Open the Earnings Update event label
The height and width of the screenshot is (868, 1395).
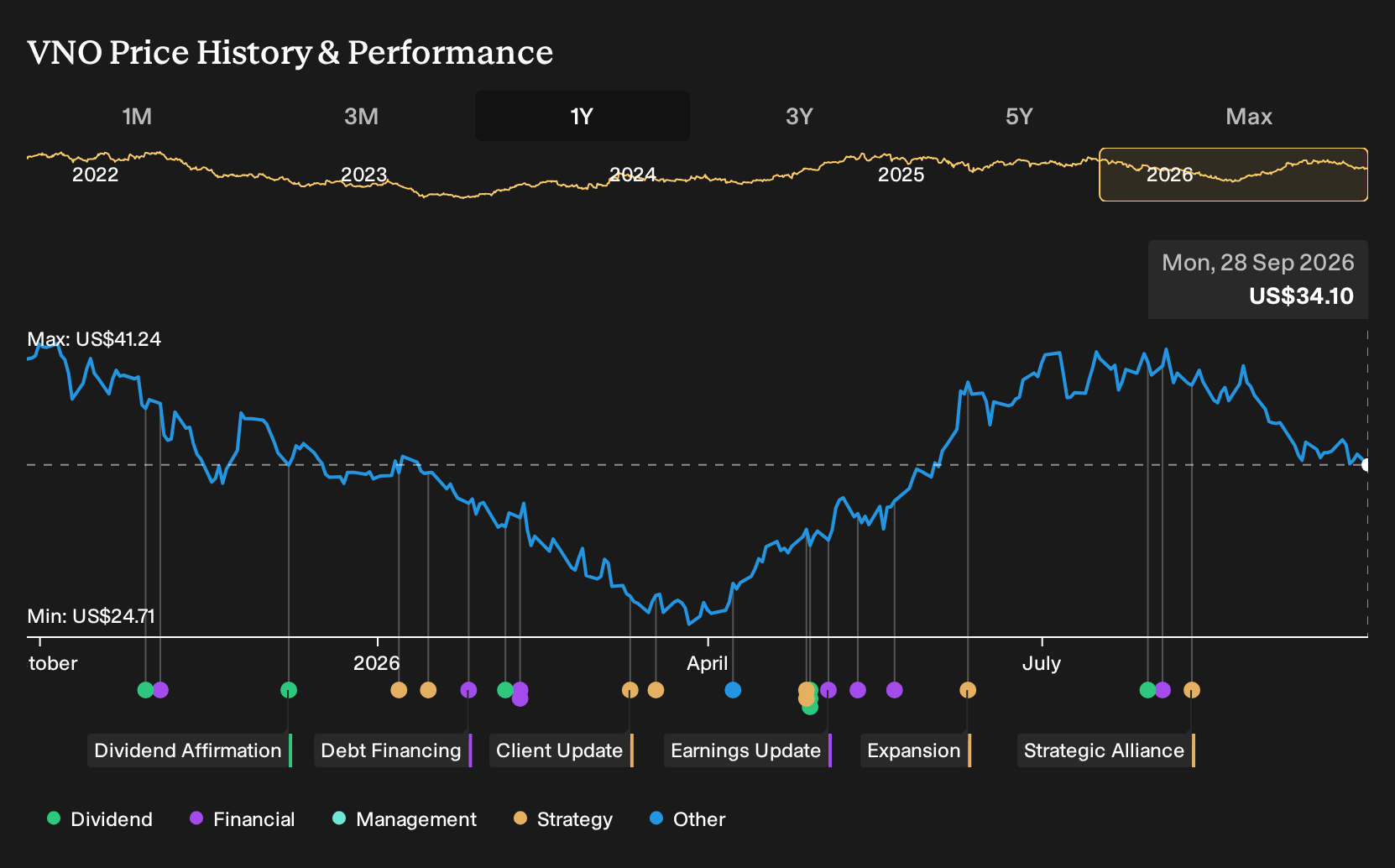[x=747, y=750]
